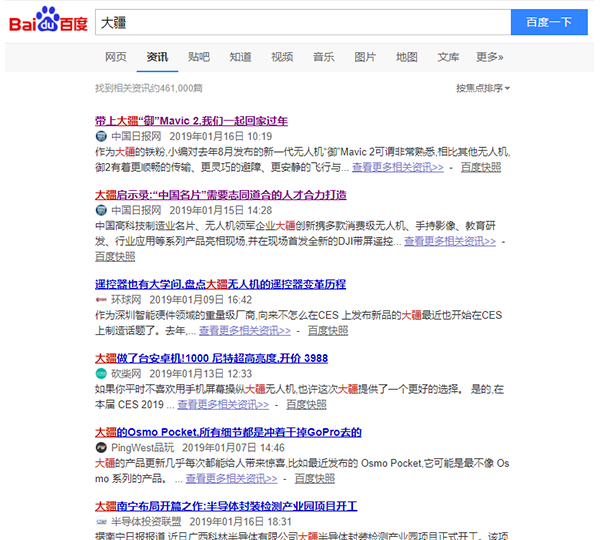
Task: Switch to the 文库 tab
Action: click(x=448, y=57)
